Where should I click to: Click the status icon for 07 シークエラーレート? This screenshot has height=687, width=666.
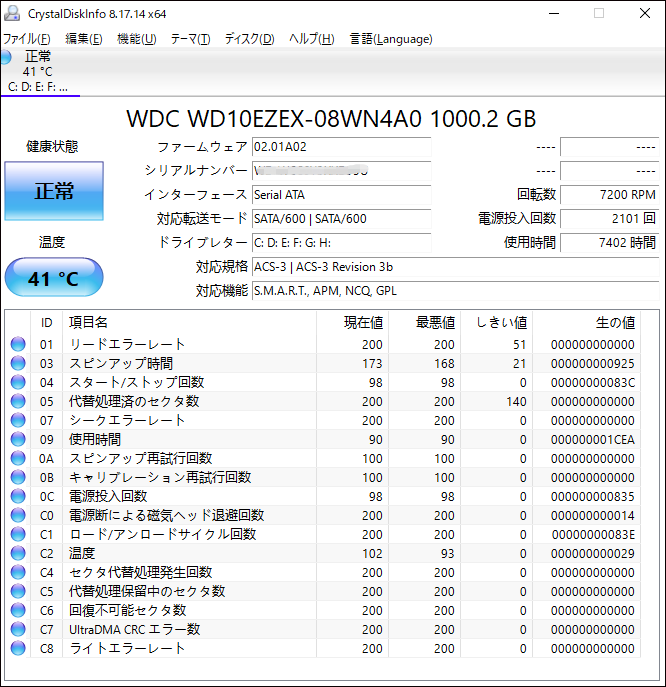[x=18, y=420]
